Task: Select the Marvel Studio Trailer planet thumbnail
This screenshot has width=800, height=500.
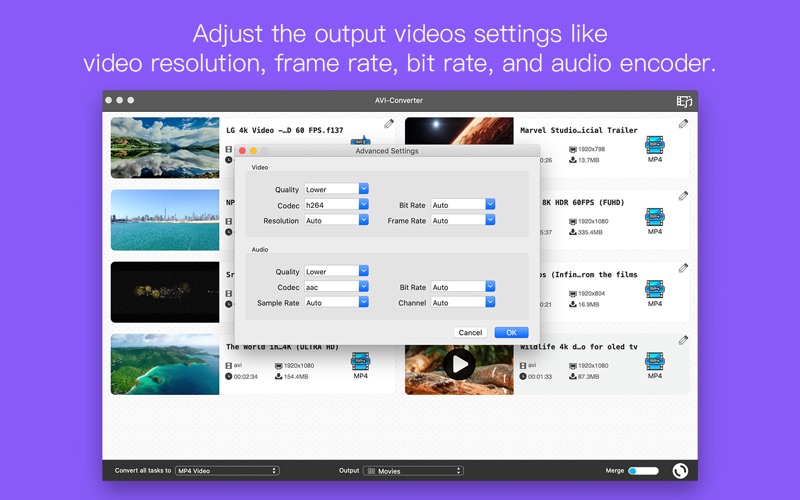Action: [459, 131]
